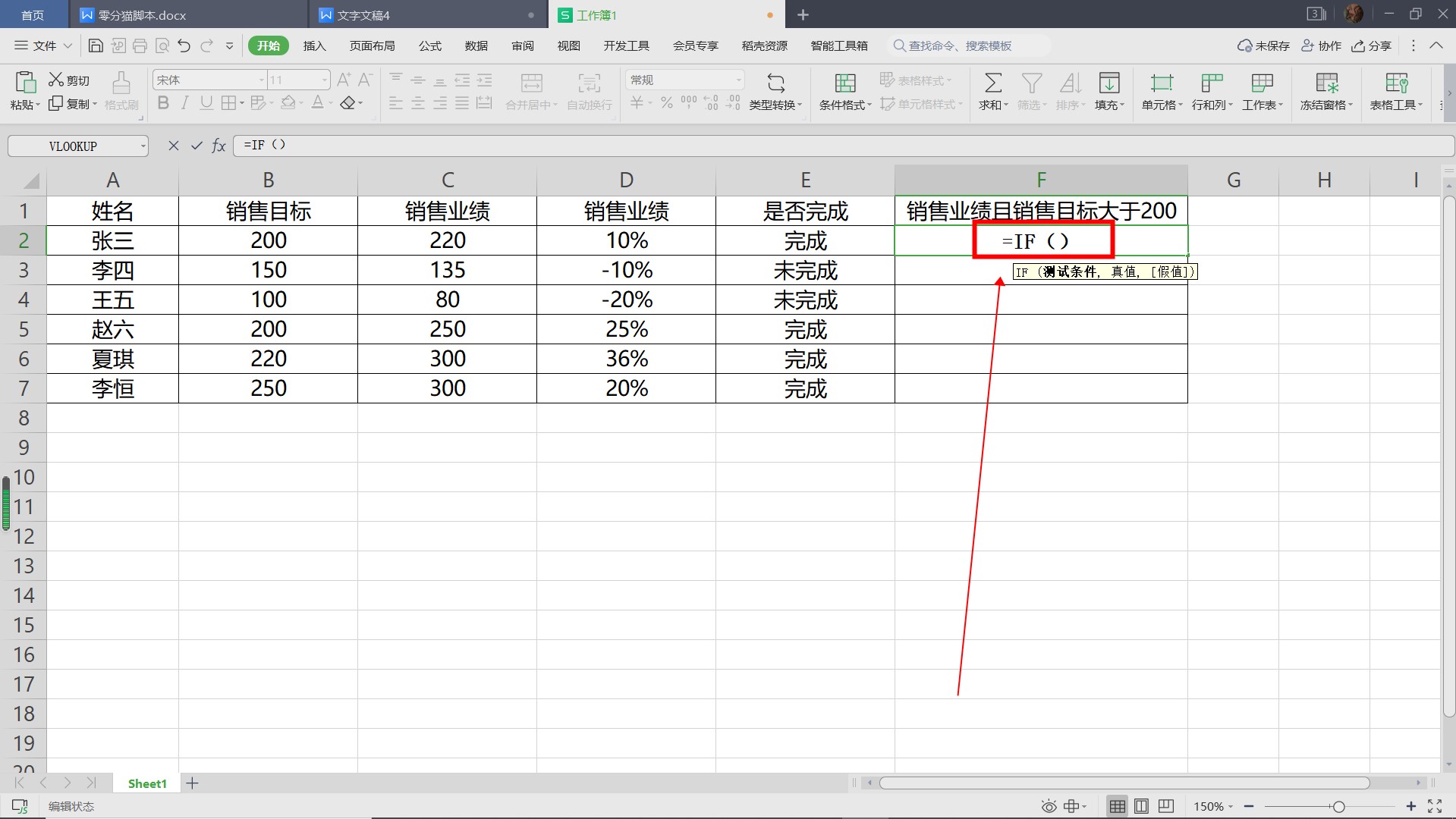Viewport: 1456px width, 819px height.
Task: Click the zoom slider handle in status bar
Action: (x=1338, y=807)
